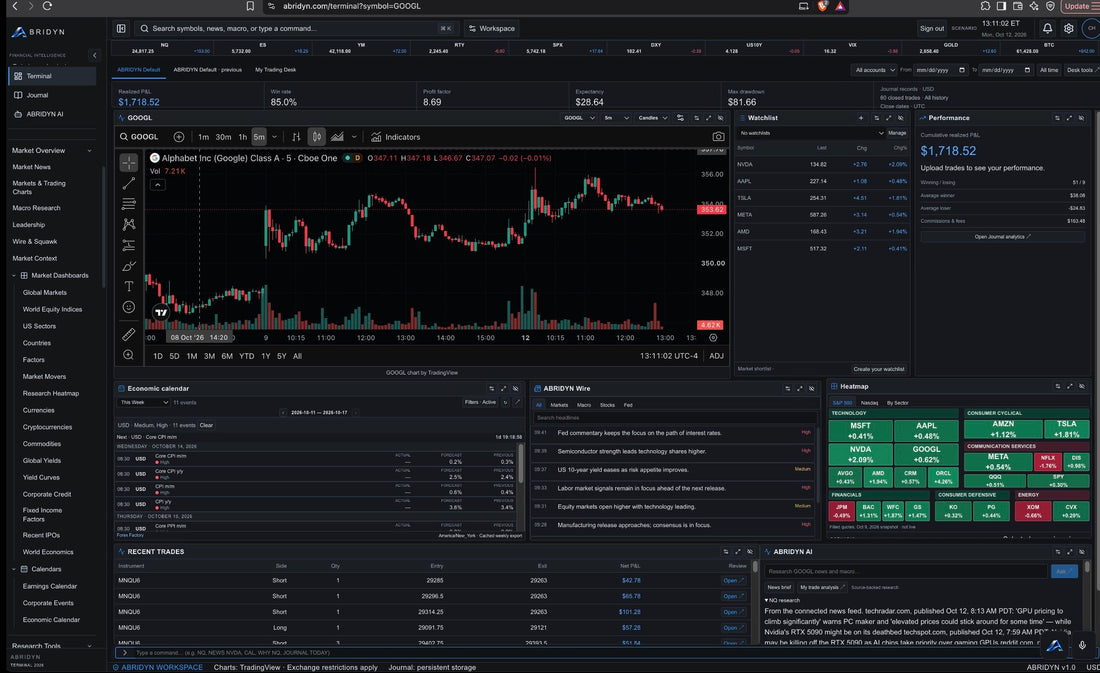
Task: Click the Sign out button
Action: (932, 28)
